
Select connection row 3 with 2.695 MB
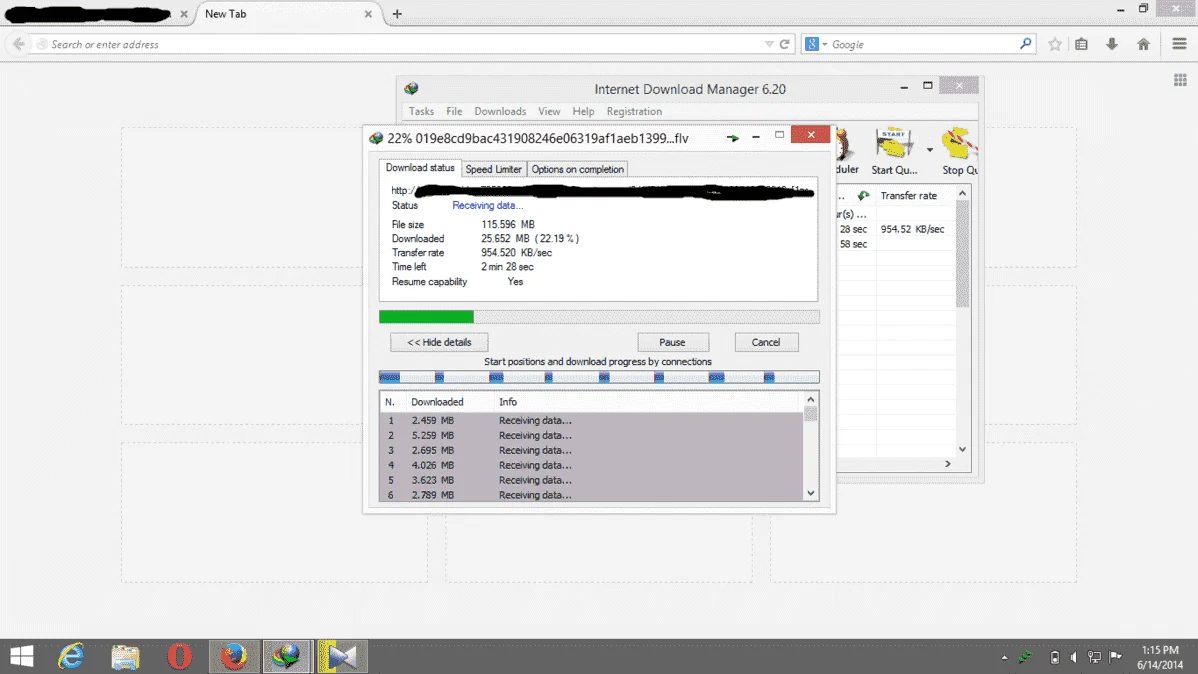coord(591,450)
